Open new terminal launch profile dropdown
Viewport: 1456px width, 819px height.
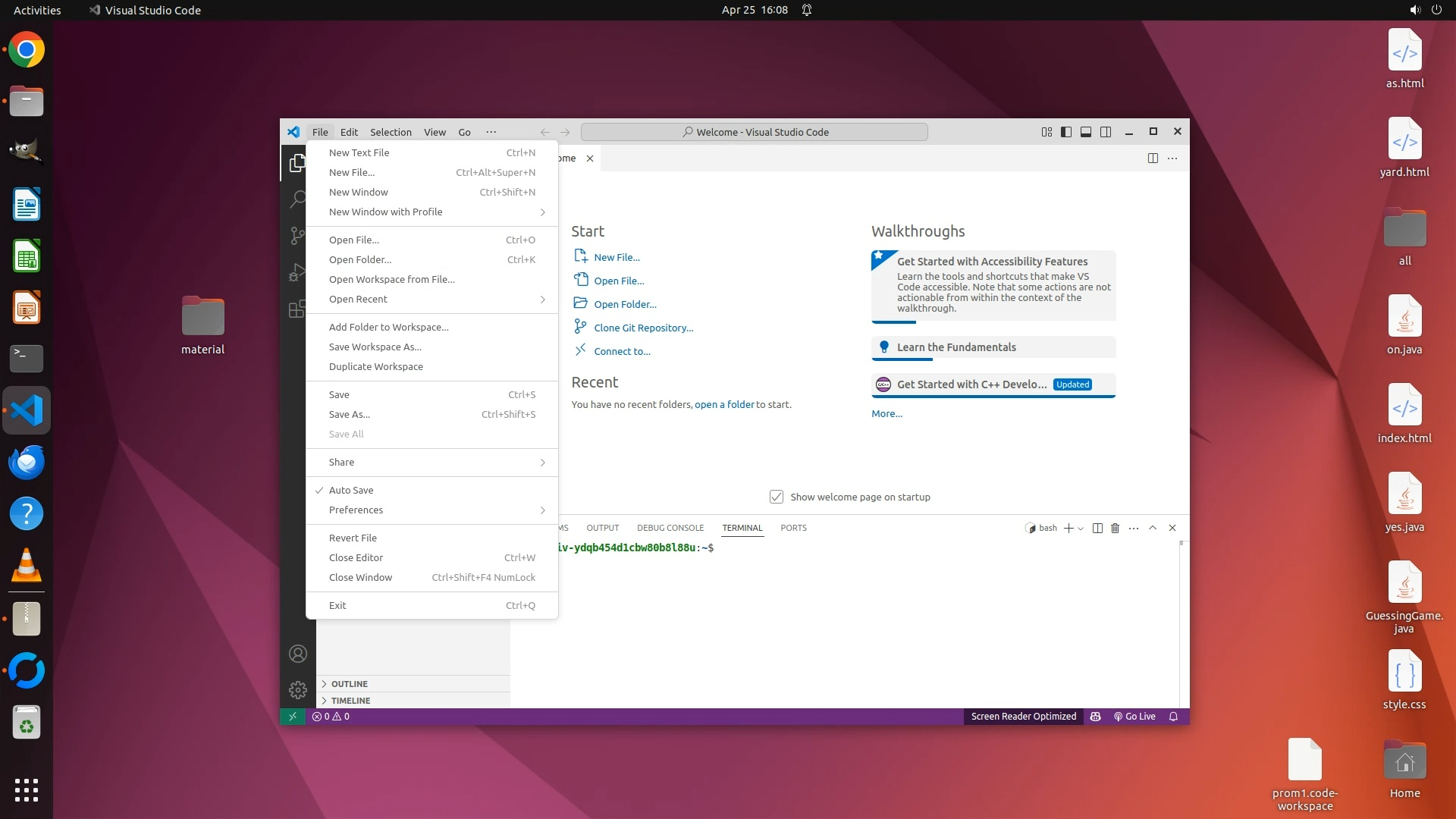pyautogui.click(x=1081, y=528)
